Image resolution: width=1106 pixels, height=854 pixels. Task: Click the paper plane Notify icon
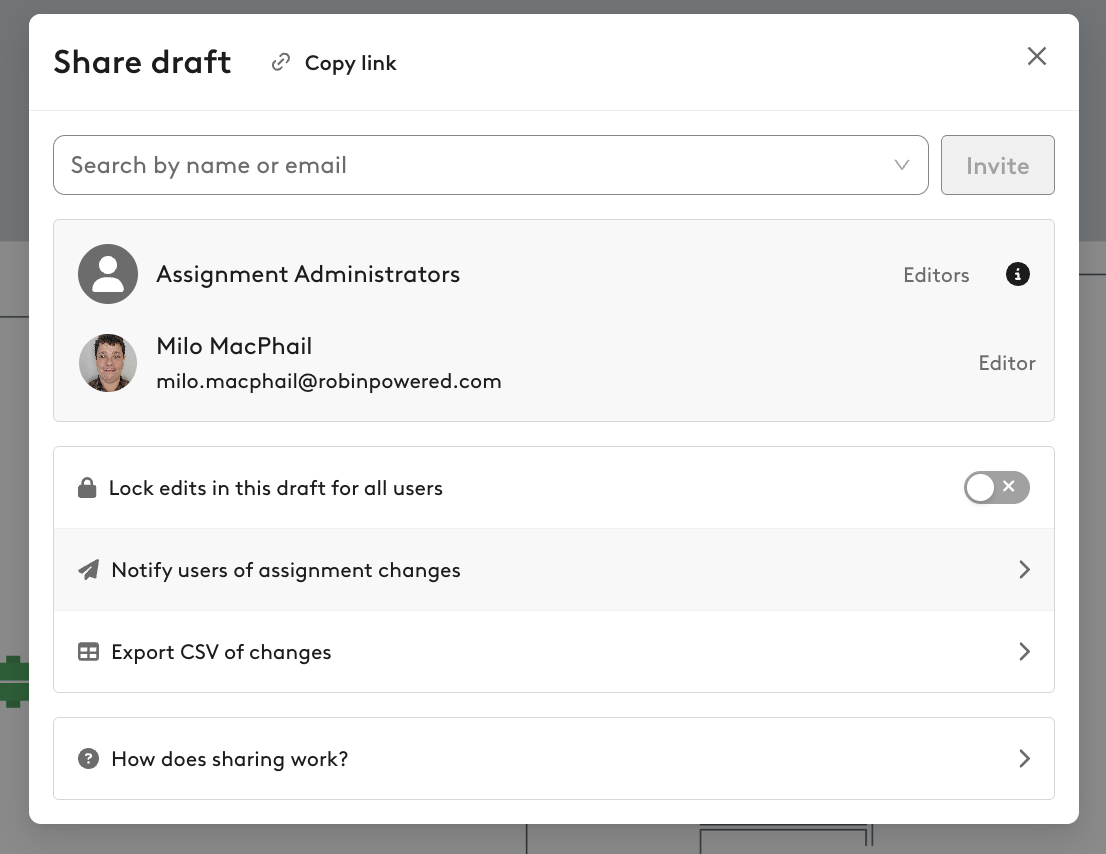tap(88, 570)
